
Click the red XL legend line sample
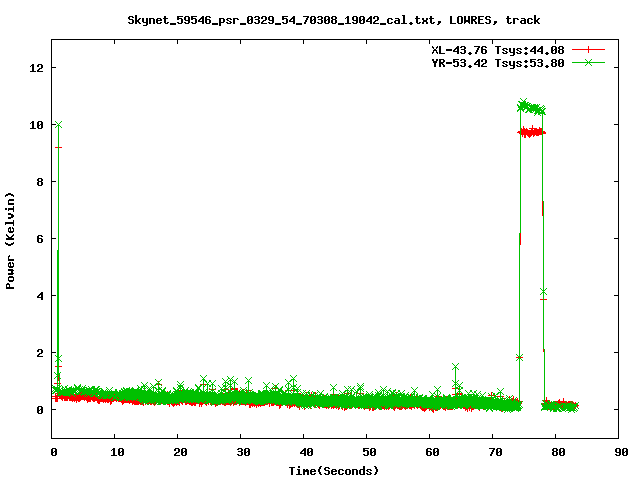click(x=588, y=50)
